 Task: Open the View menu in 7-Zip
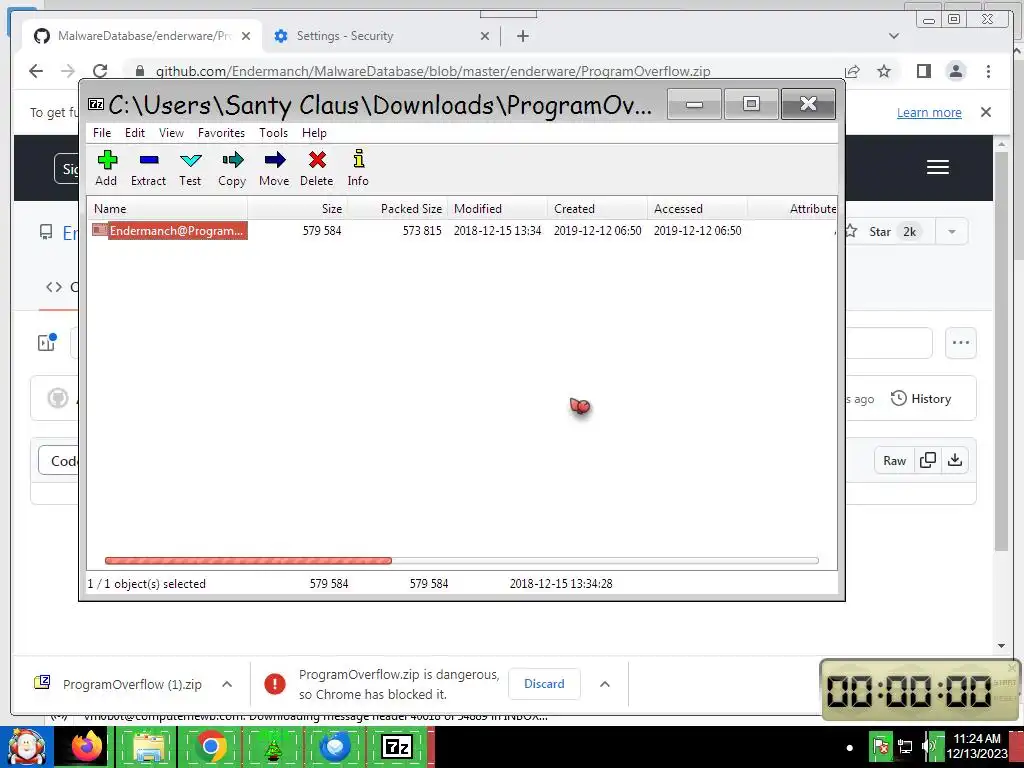(171, 133)
